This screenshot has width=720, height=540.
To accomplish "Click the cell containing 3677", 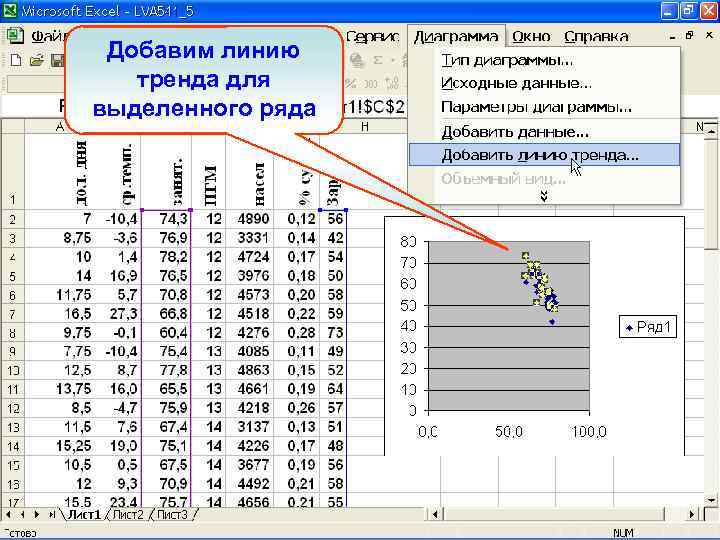I will point(249,465).
